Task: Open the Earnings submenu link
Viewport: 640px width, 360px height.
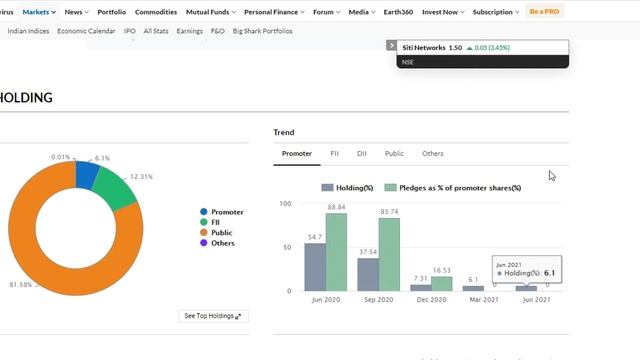Action: click(189, 31)
